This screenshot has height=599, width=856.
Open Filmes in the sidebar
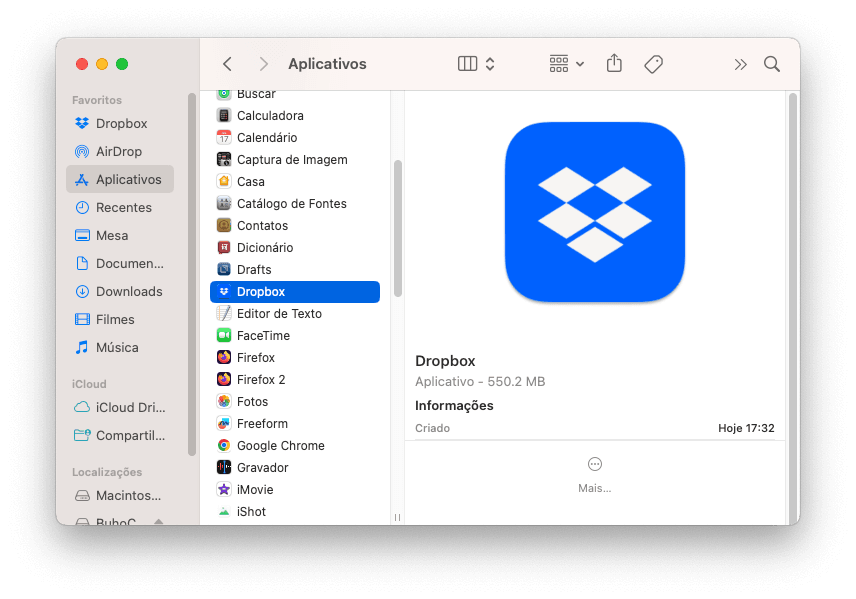[120, 319]
